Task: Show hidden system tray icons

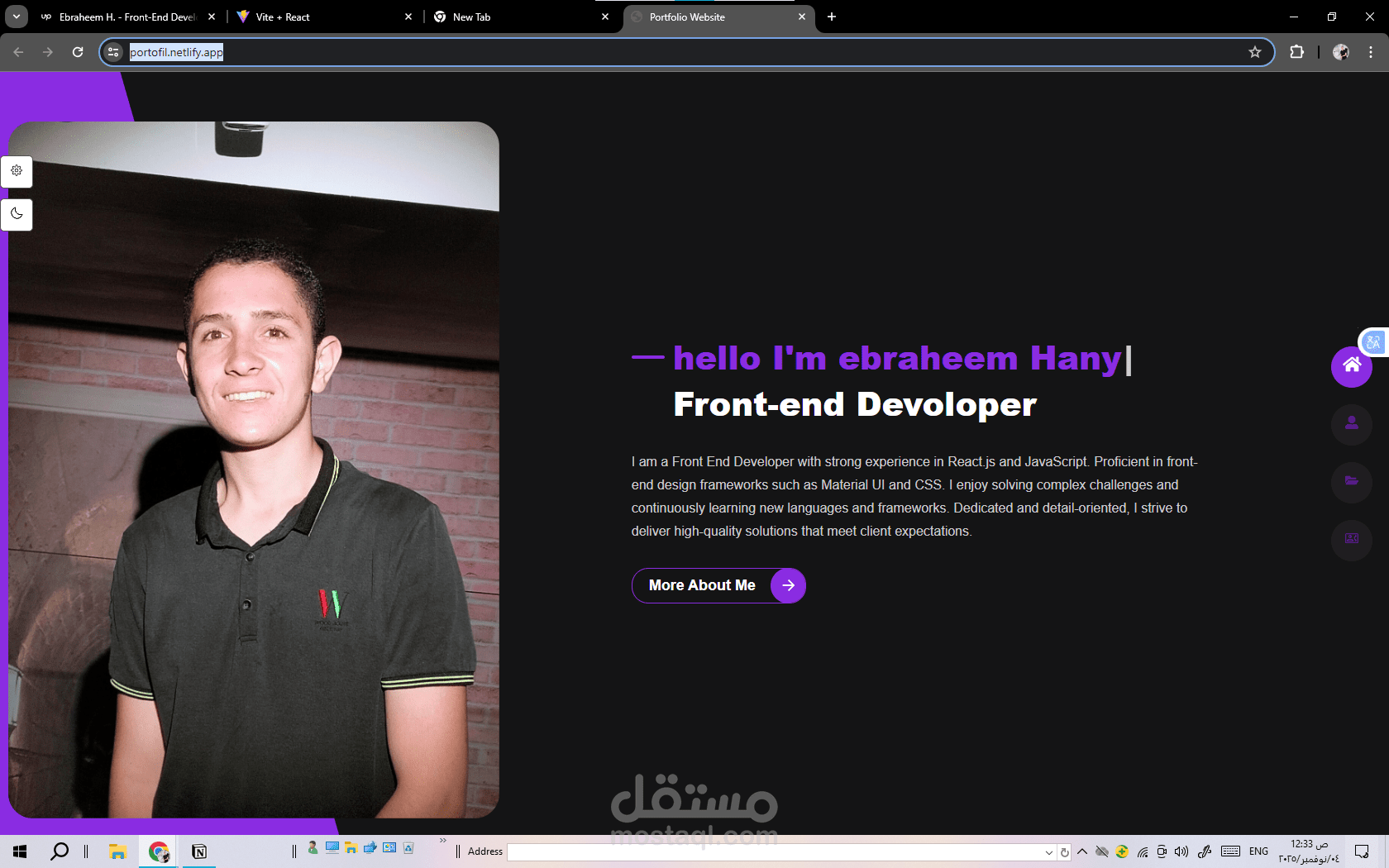Action: point(1082,851)
